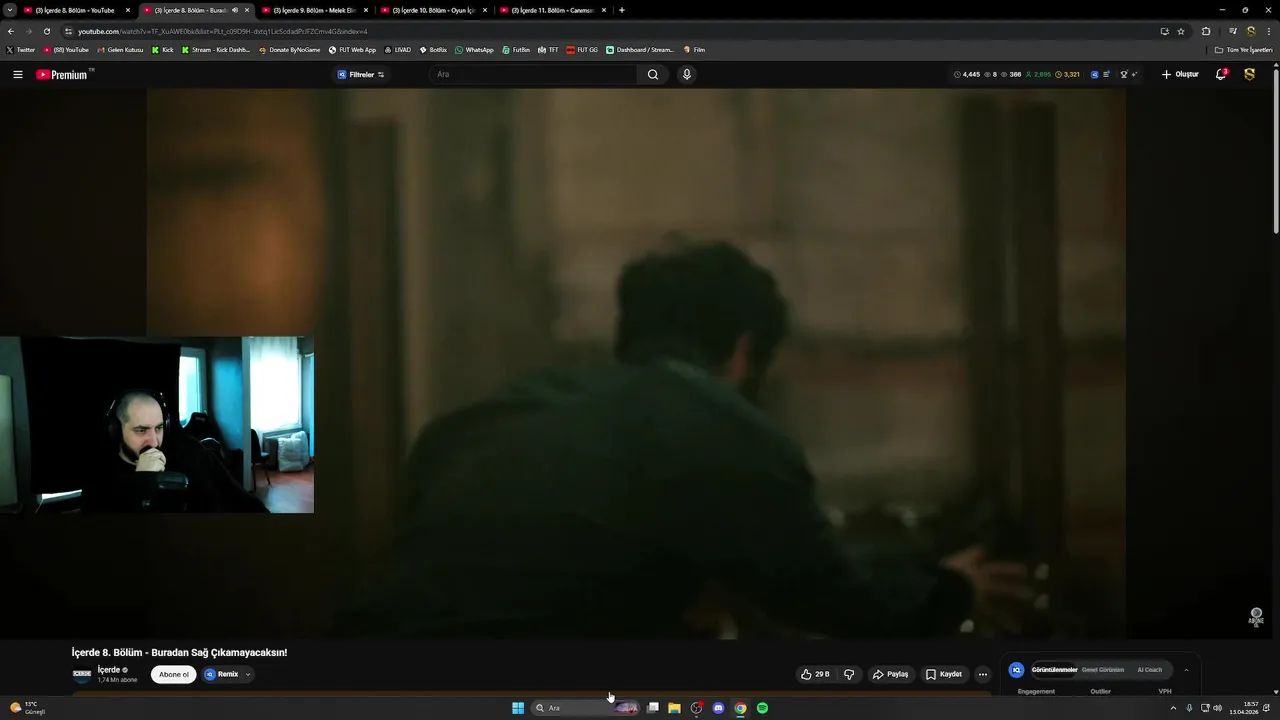Reload the current page
Image resolution: width=1280 pixels, height=720 pixels.
tap(46, 31)
